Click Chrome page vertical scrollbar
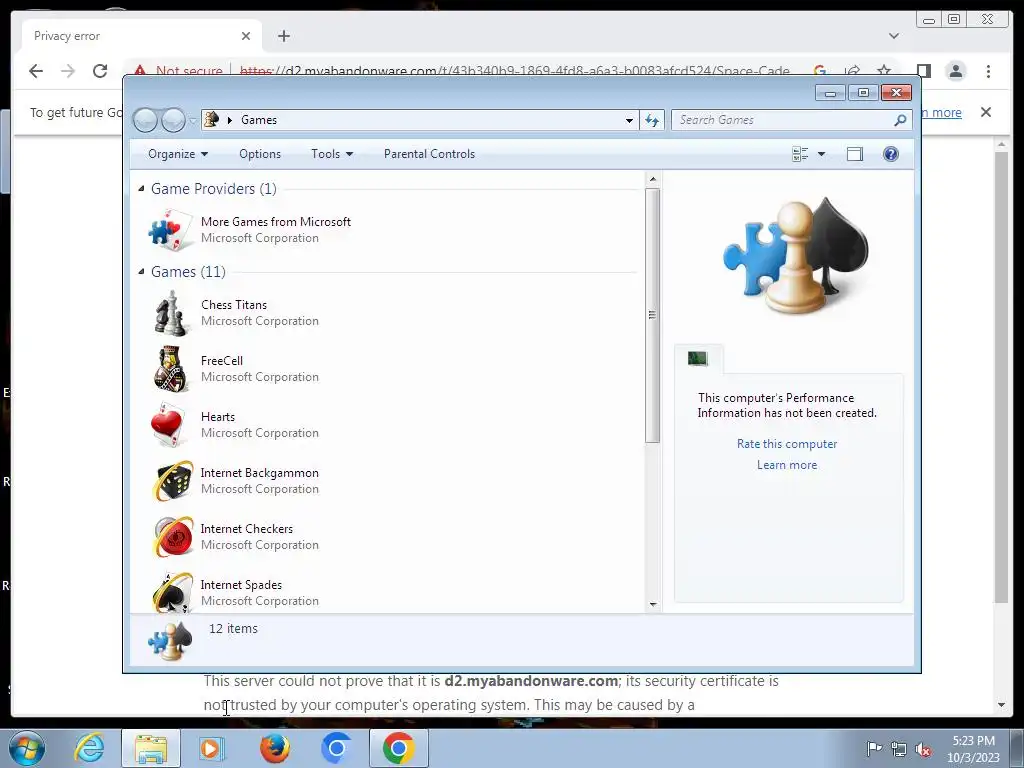This screenshot has height=768, width=1024. tap(1001, 377)
